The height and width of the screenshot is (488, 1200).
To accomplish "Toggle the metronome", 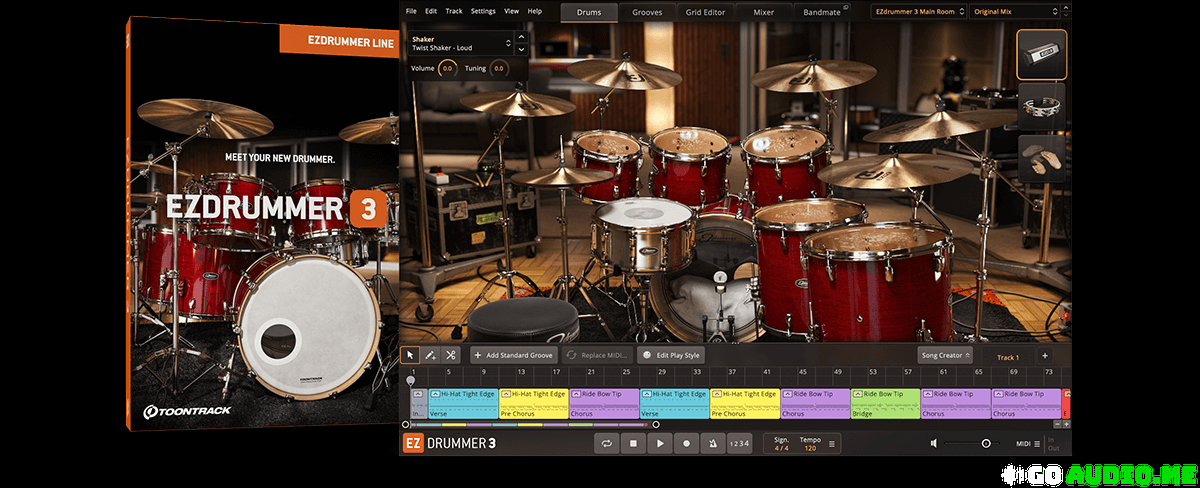I will point(712,443).
